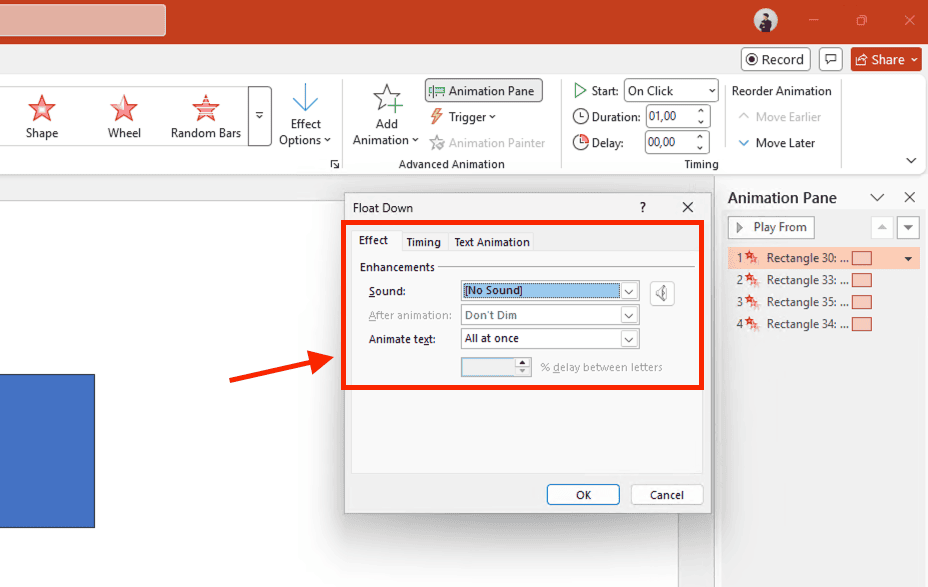Choose the Shape animation effect
The height and width of the screenshot is (587, 928).
[x=41, y=115]
